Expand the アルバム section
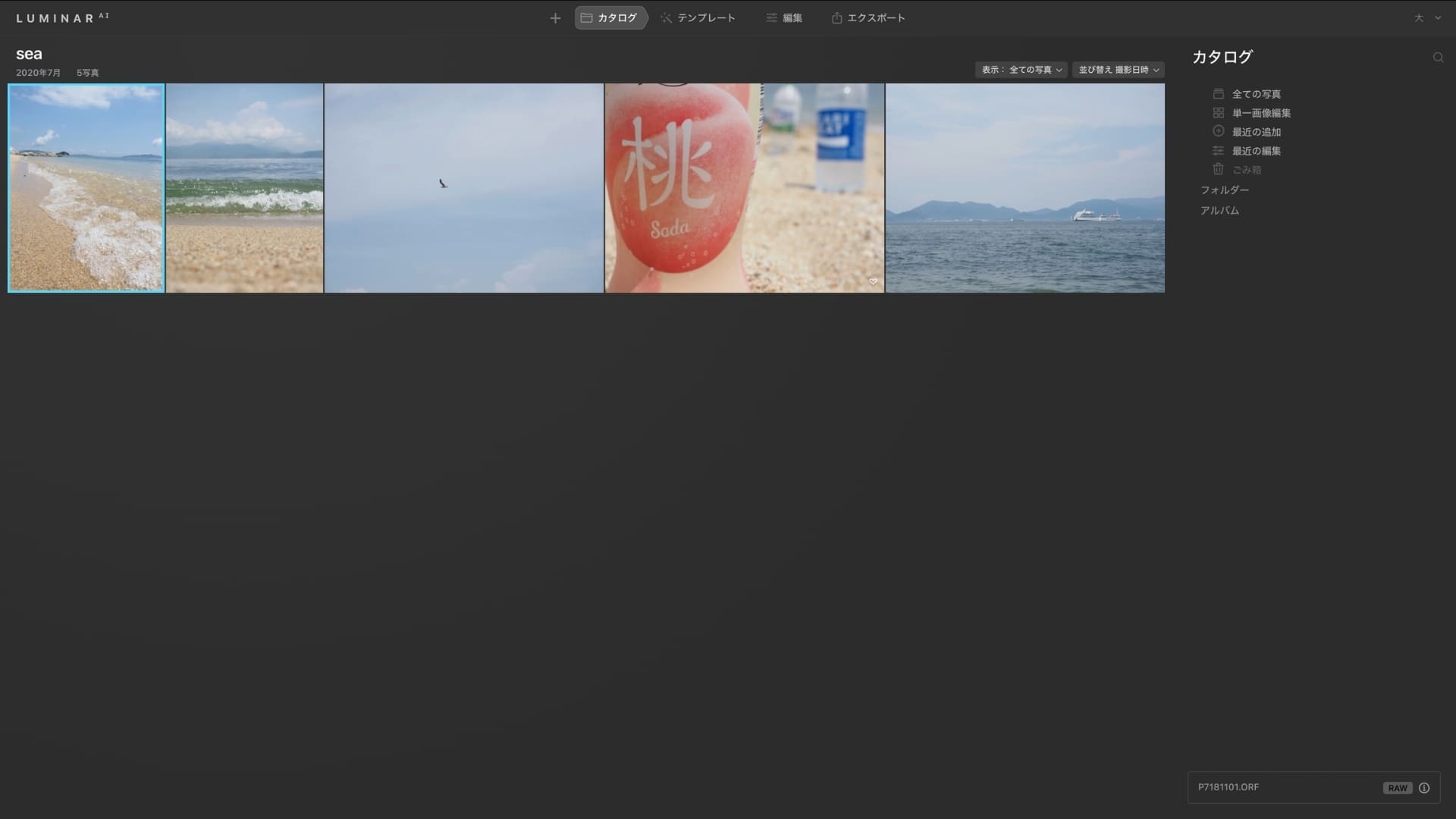The height and width of the screenshot is (819, 1456). (x=1219, y=211)
